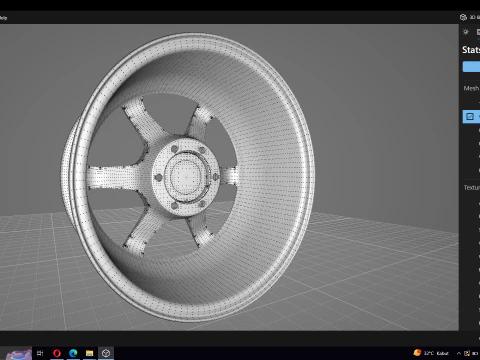Click the Mesh label in Stats panel
Image resolution: width=480 pixels, height=360 pixels.
471,88
